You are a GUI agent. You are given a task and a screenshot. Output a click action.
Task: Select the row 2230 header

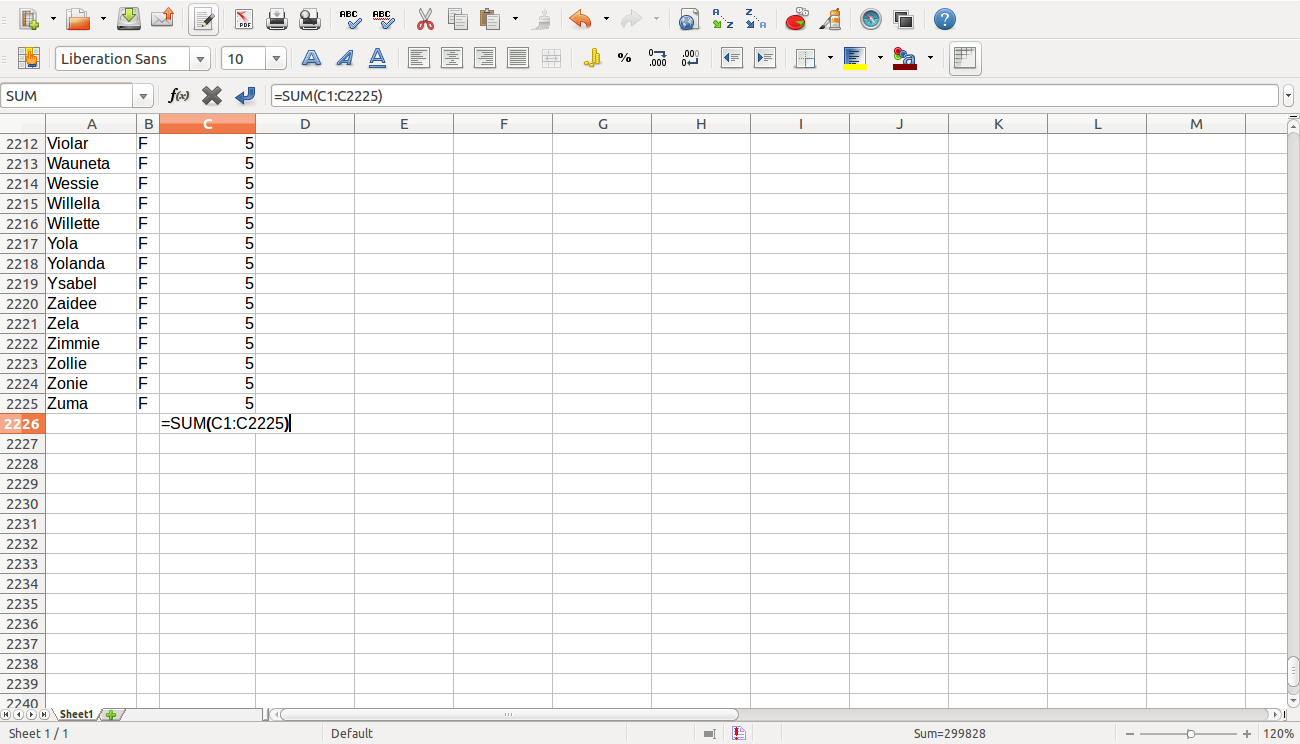pos(22,504)
